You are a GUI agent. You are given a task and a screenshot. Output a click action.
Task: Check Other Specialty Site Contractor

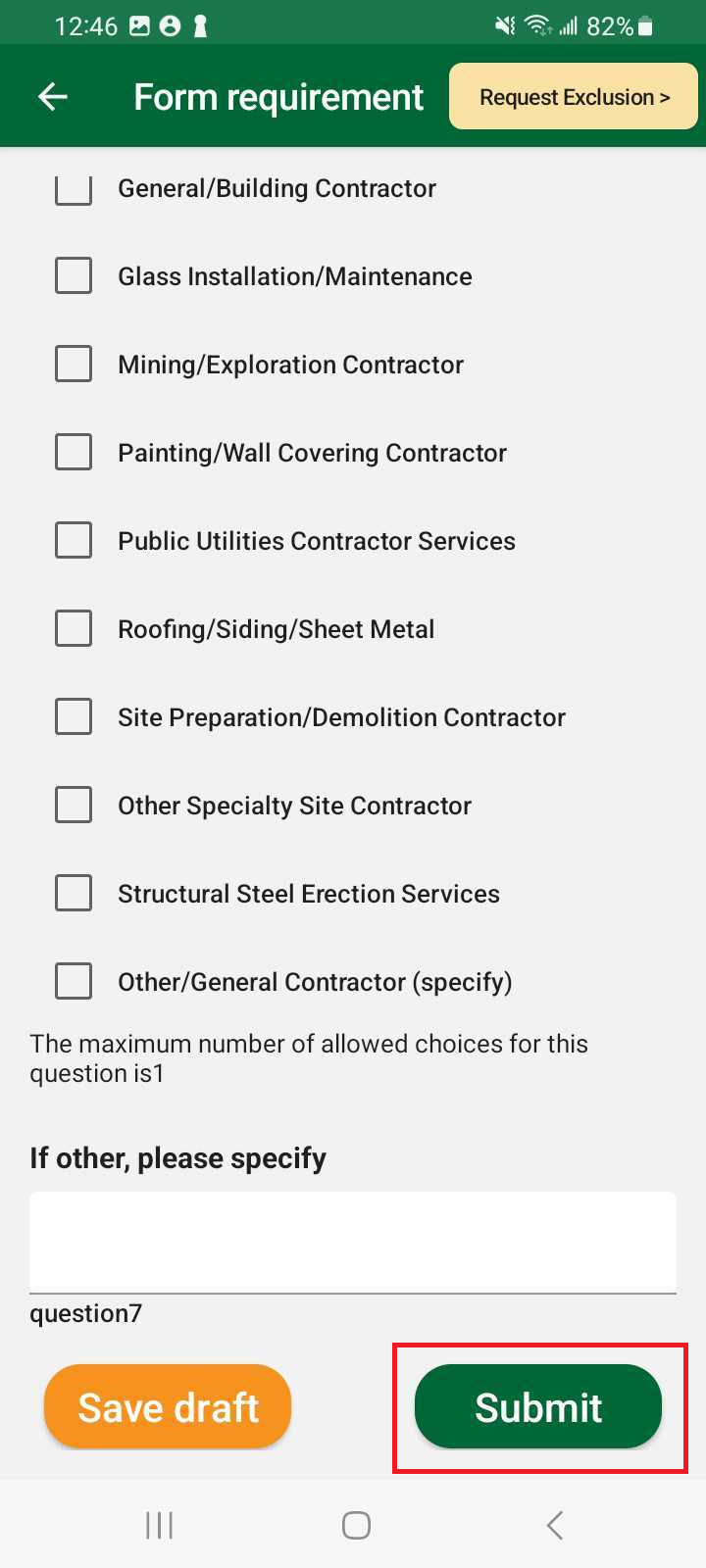(74, 806)
